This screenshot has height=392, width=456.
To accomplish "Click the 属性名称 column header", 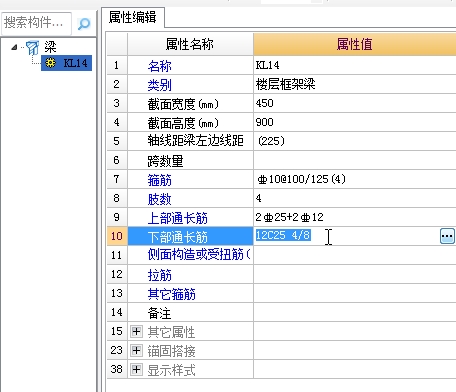I will pyautogui.click(x=190, y=44).
